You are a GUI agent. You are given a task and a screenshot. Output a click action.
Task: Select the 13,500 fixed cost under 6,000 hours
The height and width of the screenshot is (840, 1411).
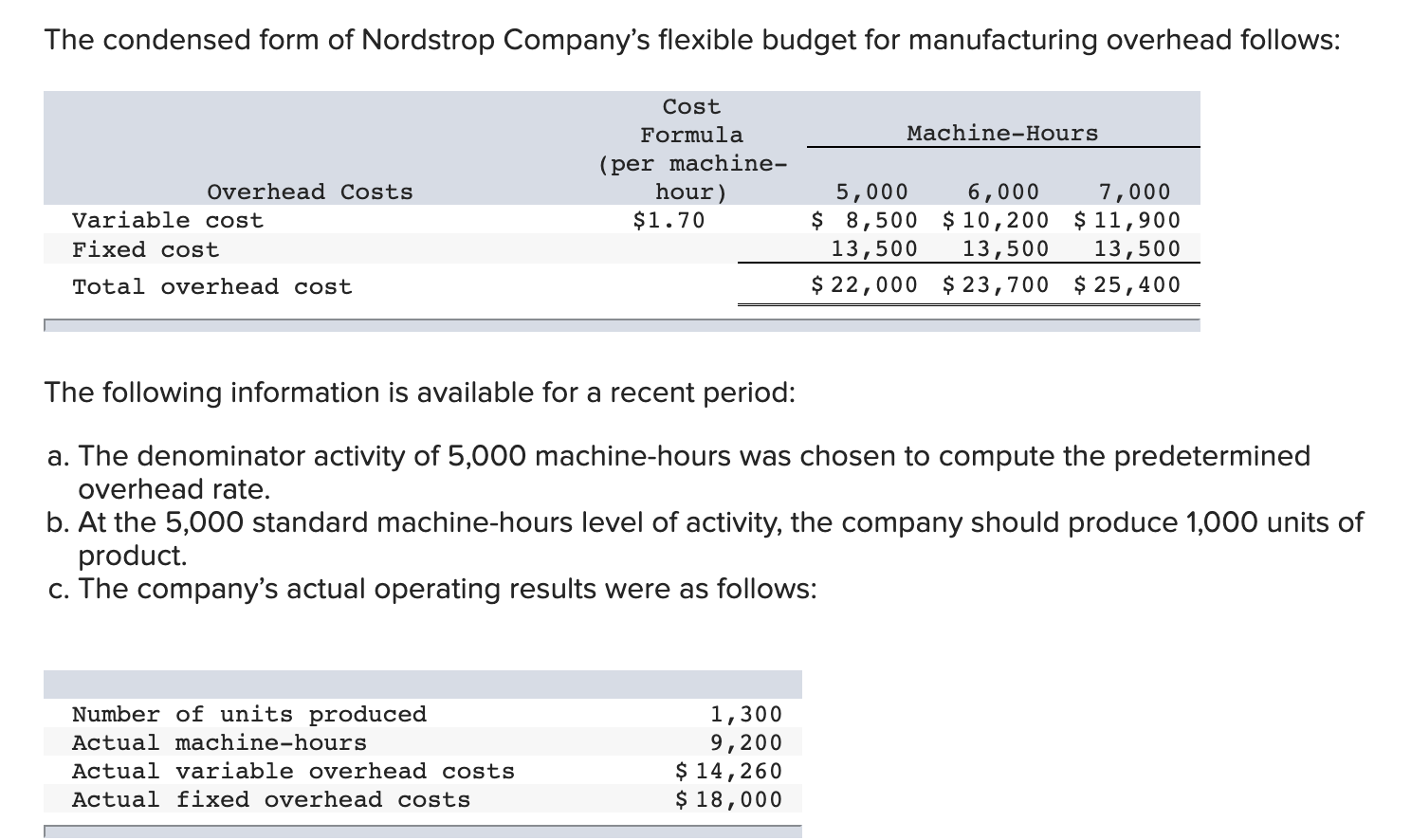[x=1006, y=248]
